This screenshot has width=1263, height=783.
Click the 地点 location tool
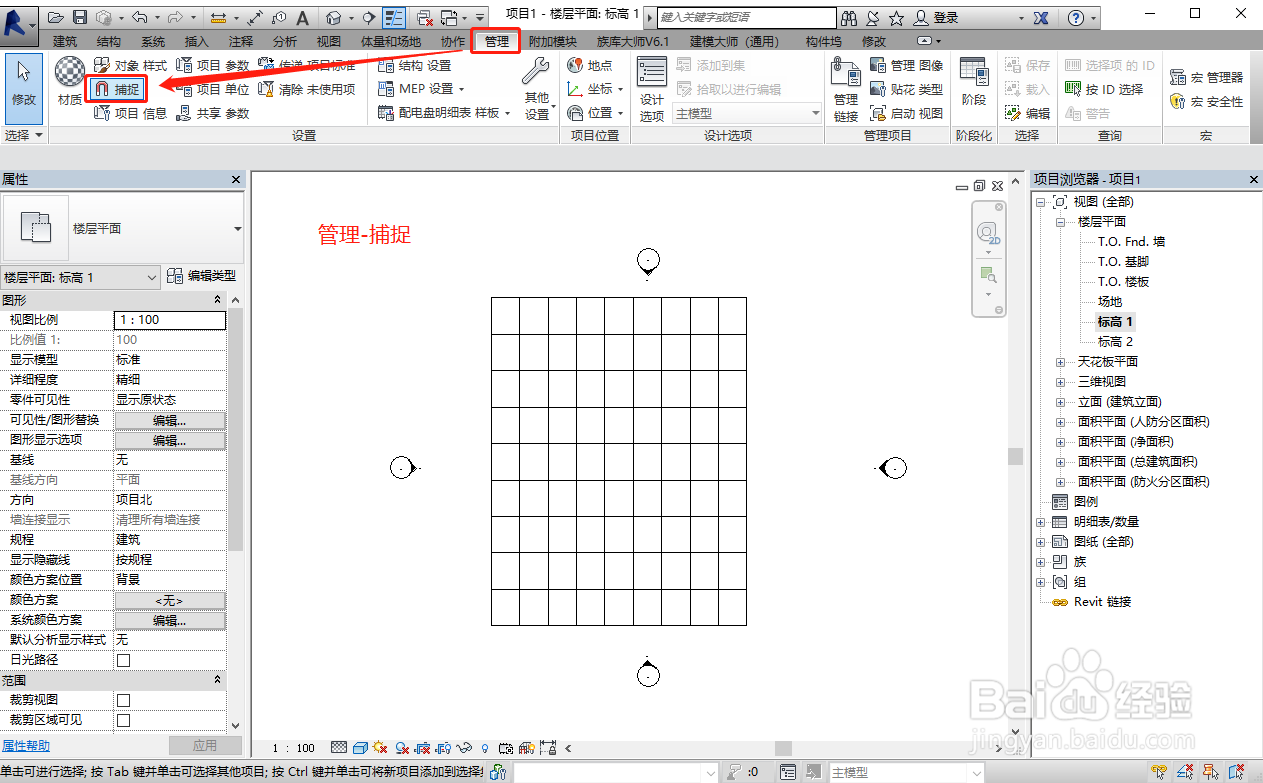click(589, 65)
